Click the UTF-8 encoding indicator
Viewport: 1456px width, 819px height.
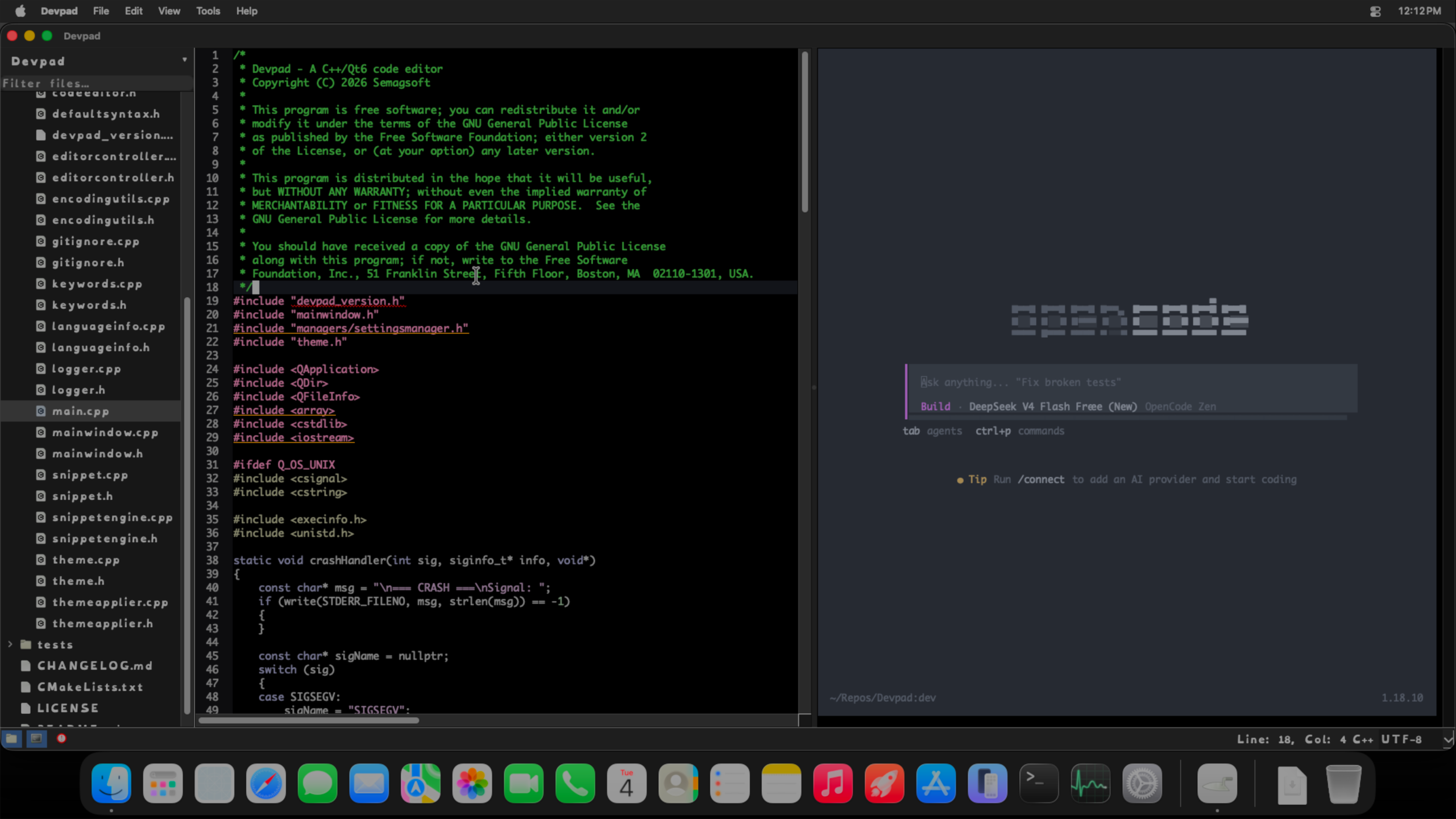pos(1401,739)
